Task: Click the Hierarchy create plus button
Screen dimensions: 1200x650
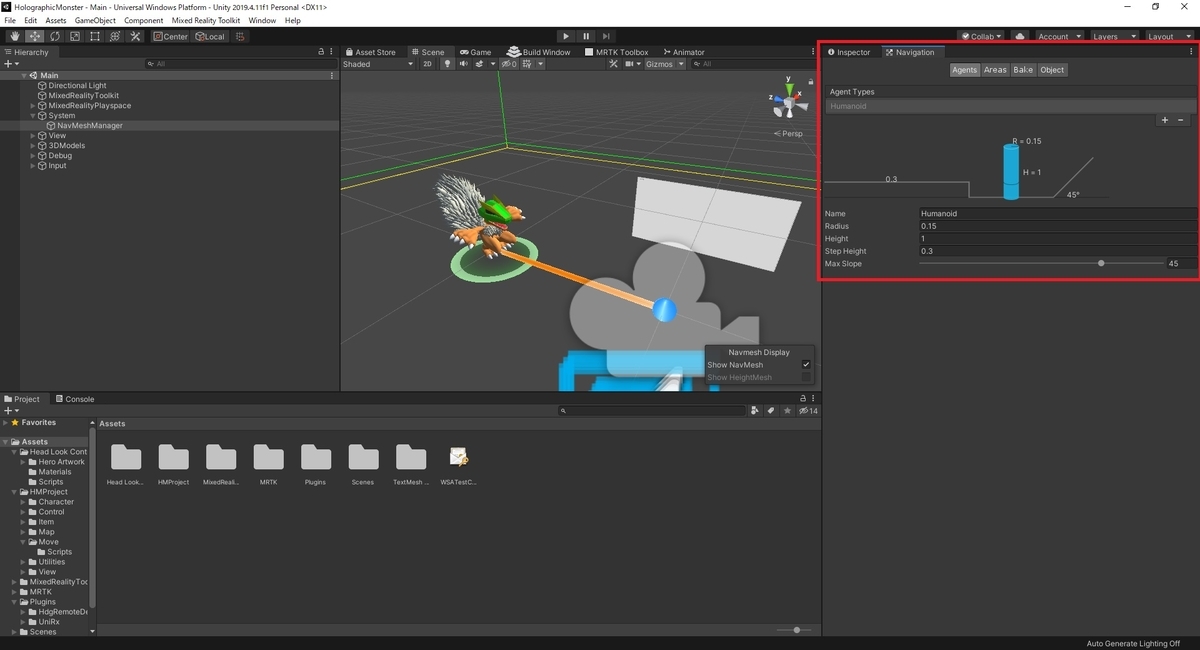Action: pyautogui.click(x=10, y=64)
